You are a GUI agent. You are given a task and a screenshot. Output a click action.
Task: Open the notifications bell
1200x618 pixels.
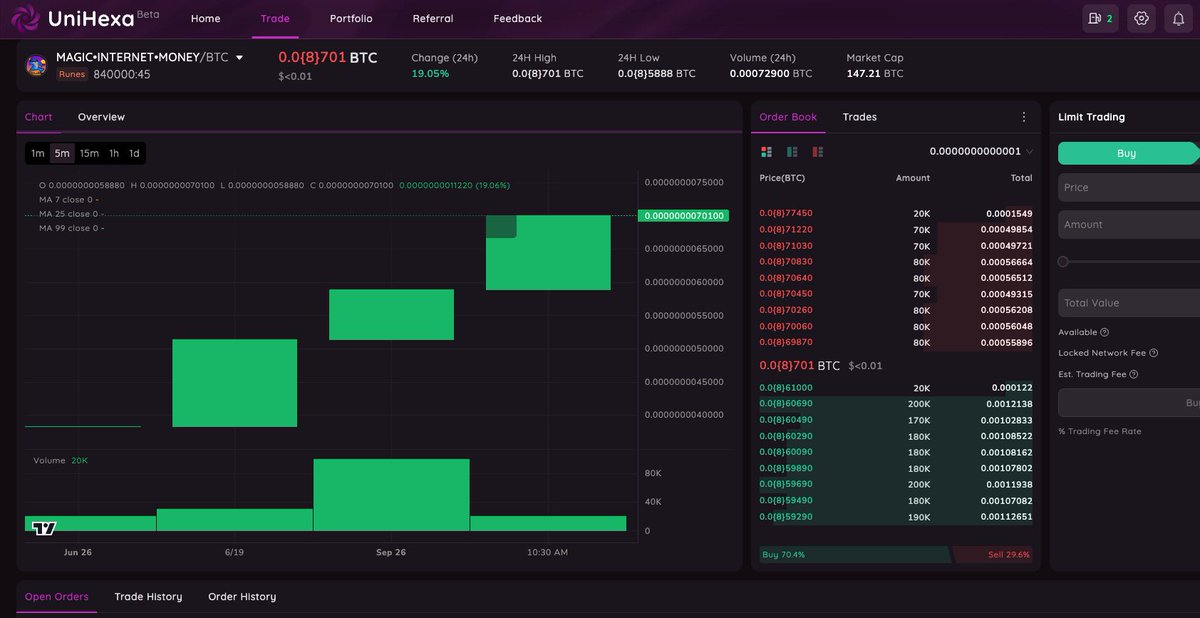(x=1179, y=18)
